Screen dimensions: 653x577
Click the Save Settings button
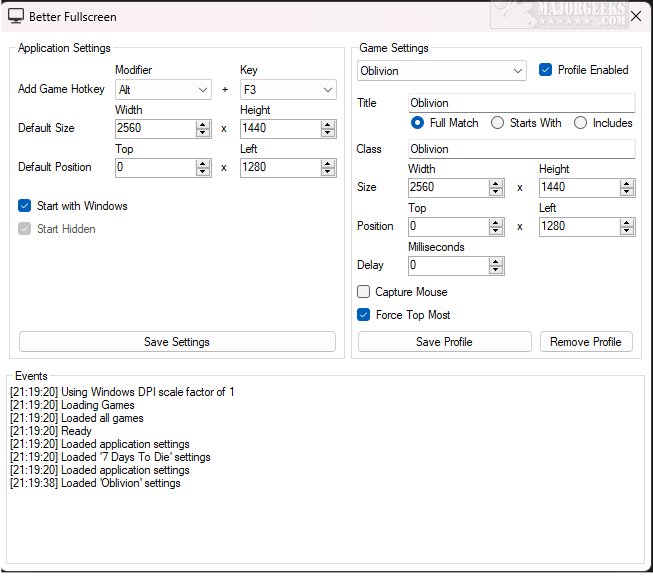177,342
